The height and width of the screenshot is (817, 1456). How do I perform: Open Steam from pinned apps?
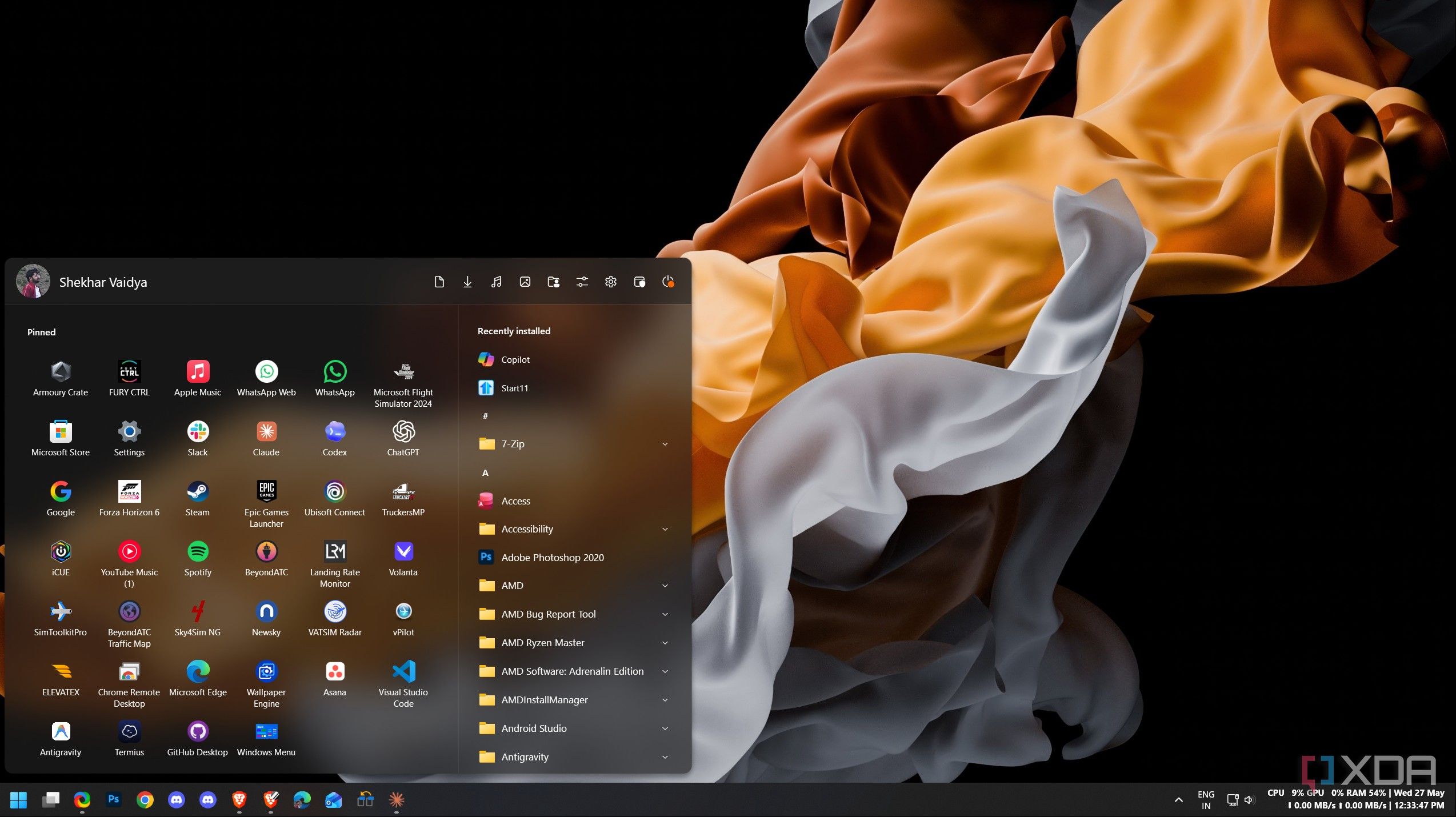[198, 498]
